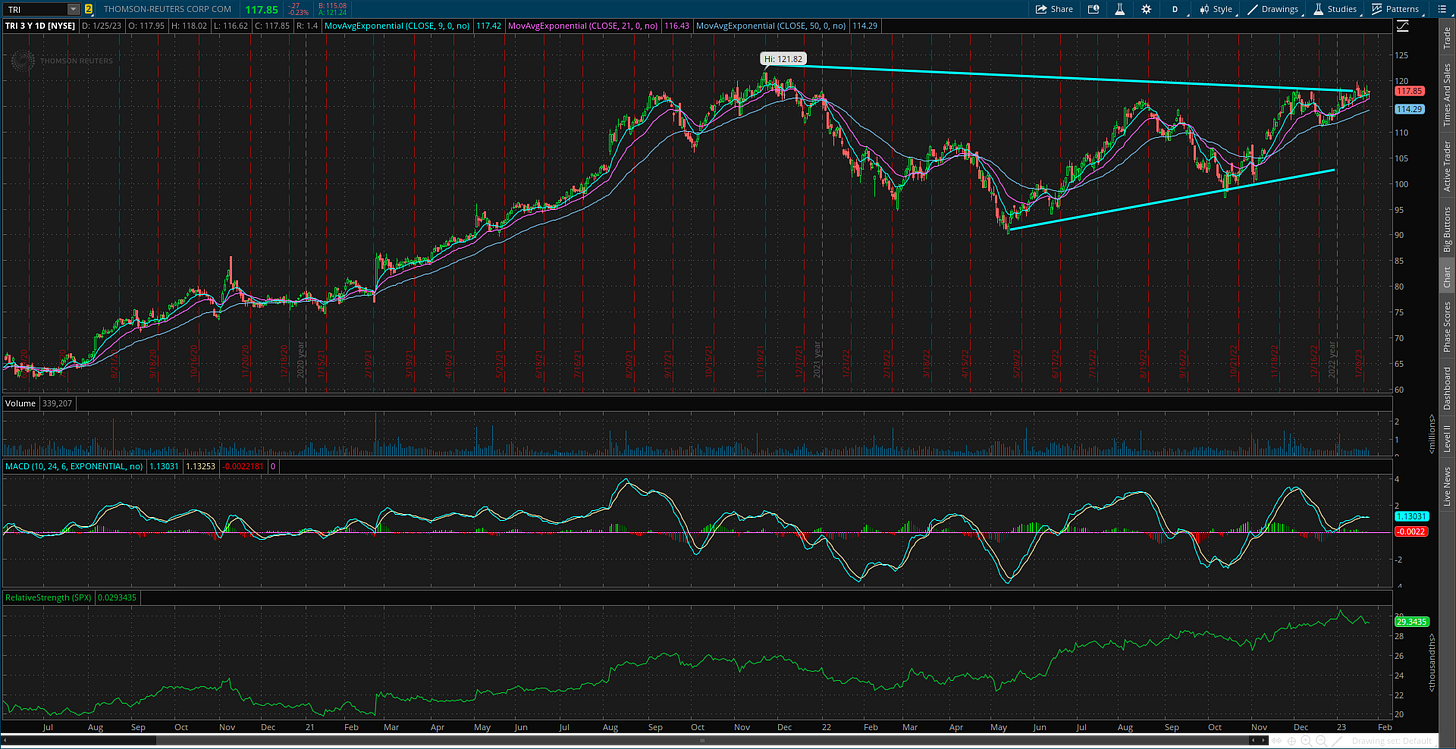Switch to Active Trader sidebar tab
This screenshot has width=1456, height=749.
click(x=1446, y=166)
